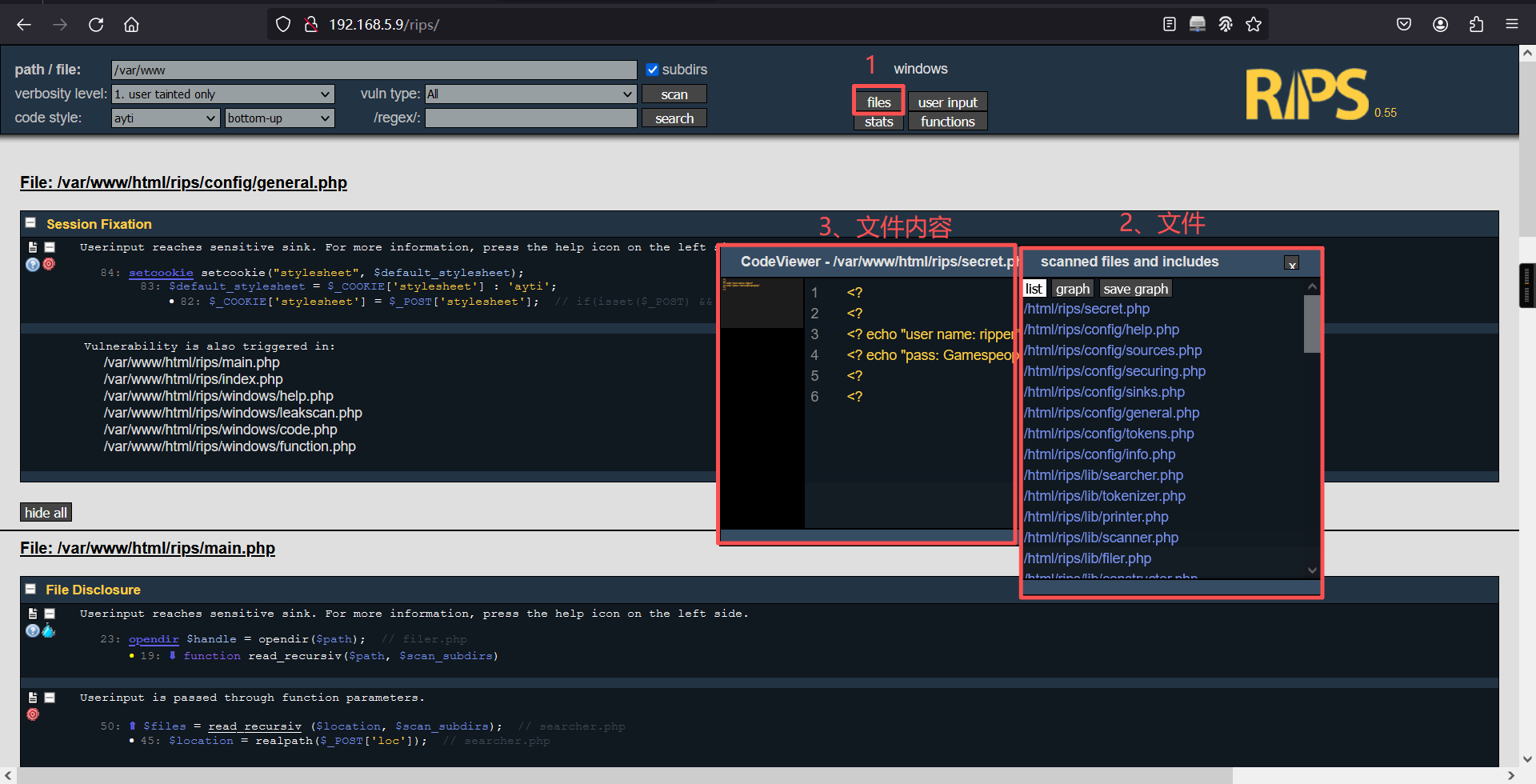1536x784 pixels.
Task: Click save graph in scanned files panel
Action: (1135, 289)
